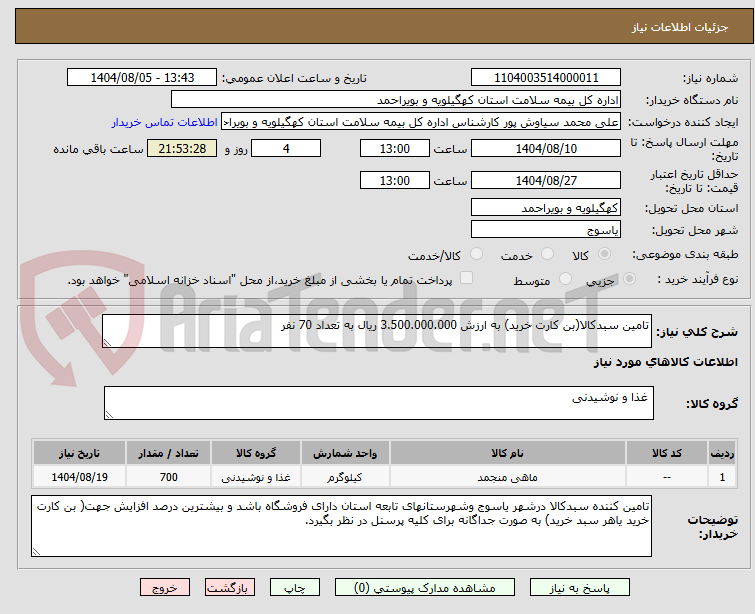The image size is (755, 614).
Task: Click the نام کالا column header
Action: [x=508, y=453]
